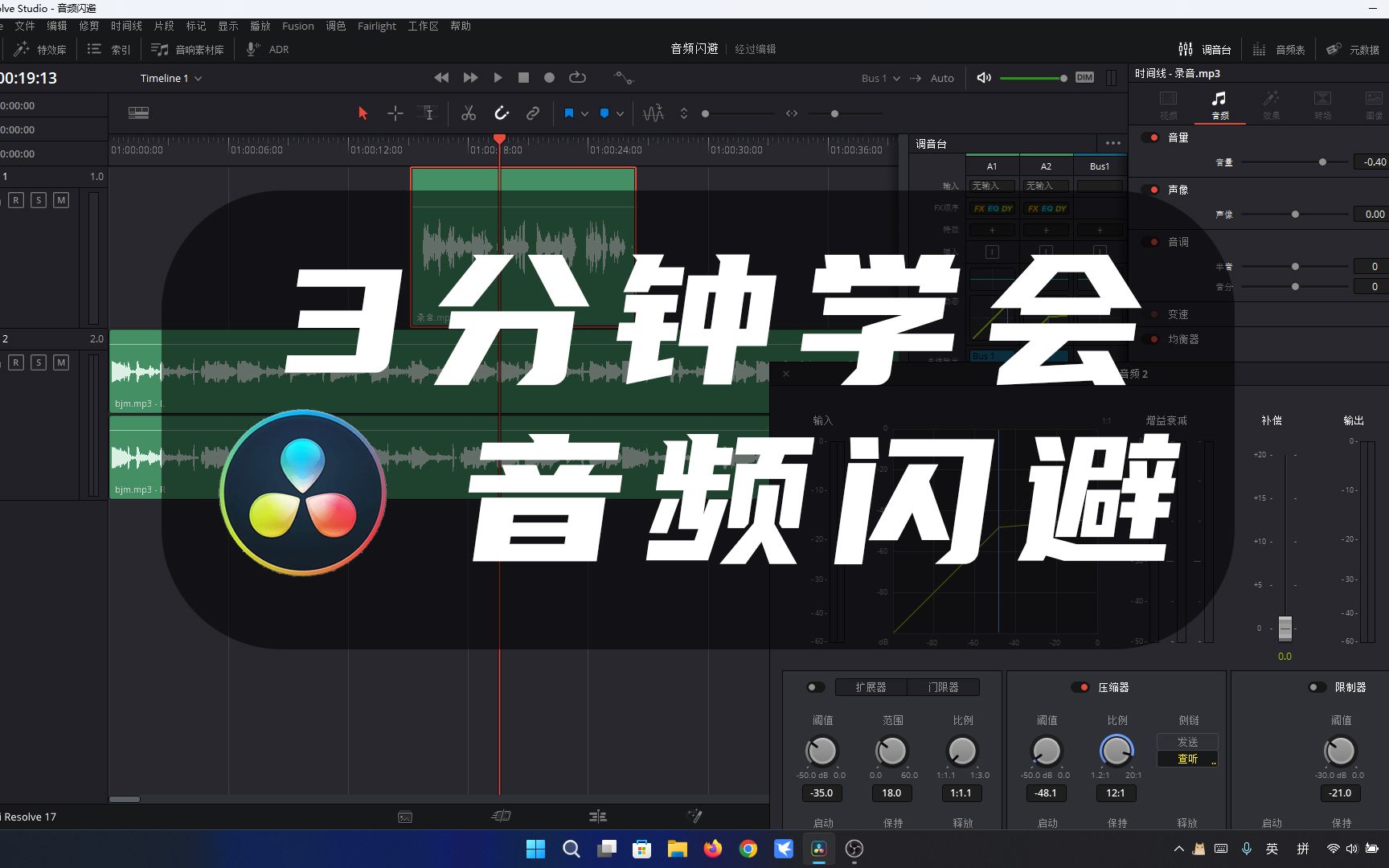Screen dimensions: 1389x868
Task: Switch to the 音频 (Audio) inspector tab
Action: 1219,105
